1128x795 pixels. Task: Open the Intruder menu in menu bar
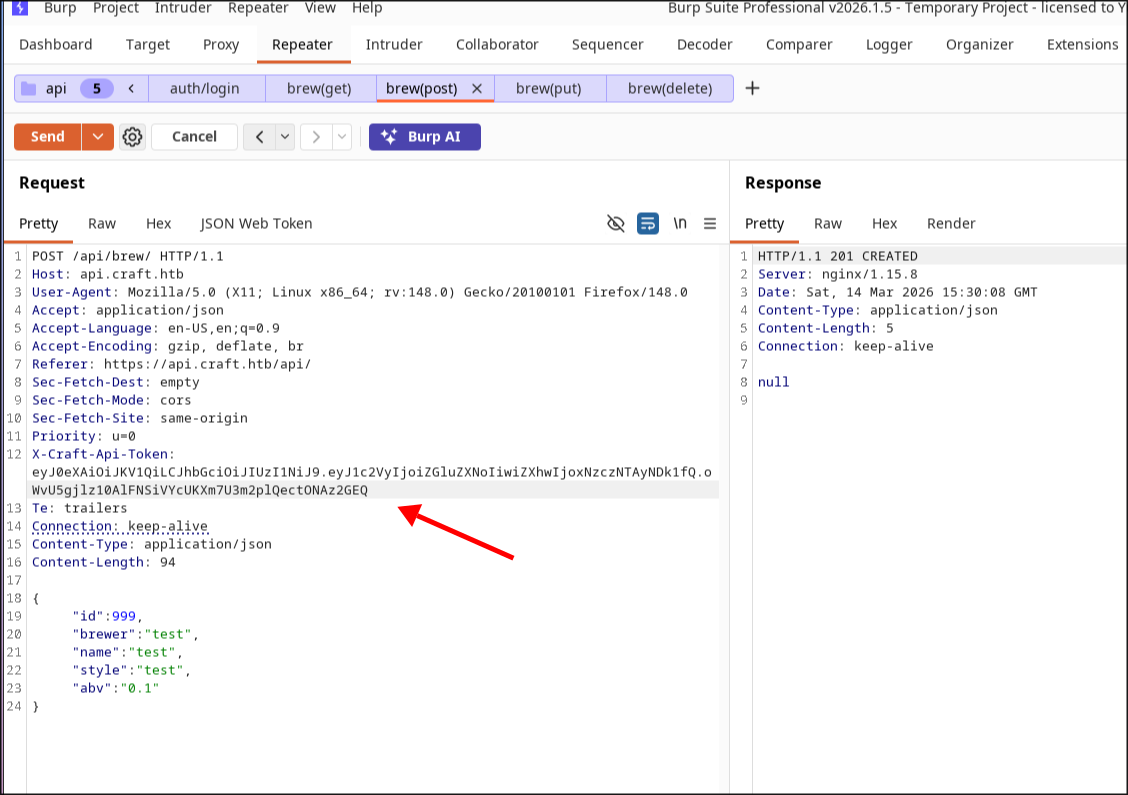[x=183, y=8]
